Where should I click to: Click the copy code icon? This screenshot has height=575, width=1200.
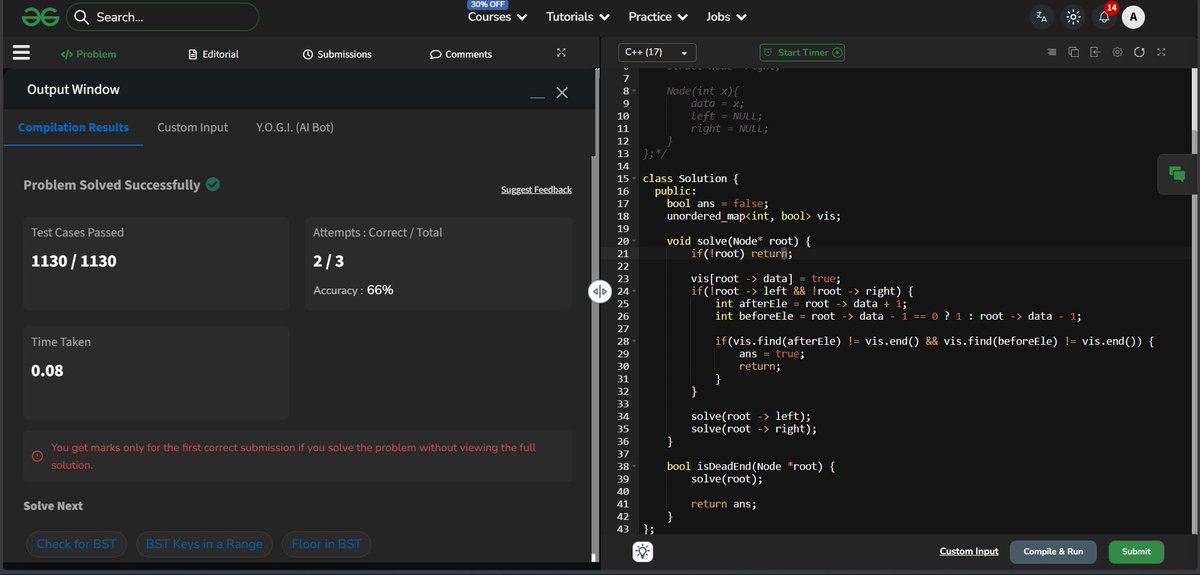pyautogui.click(x=1073, y=52)
